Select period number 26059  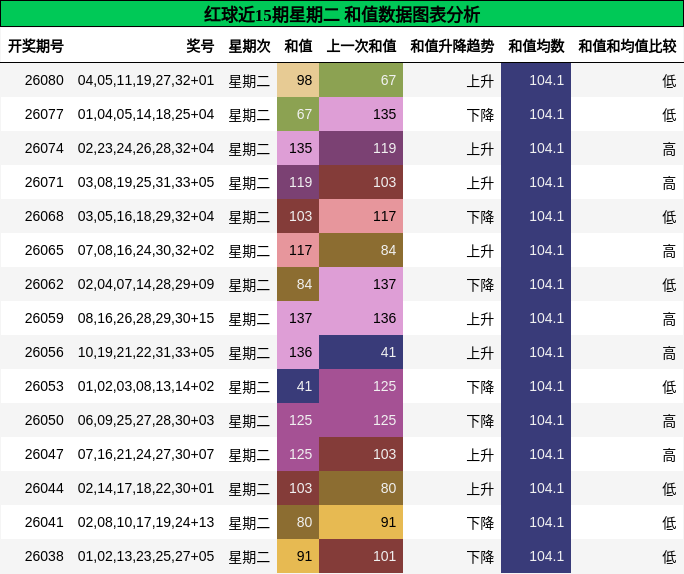pos(44,318)
